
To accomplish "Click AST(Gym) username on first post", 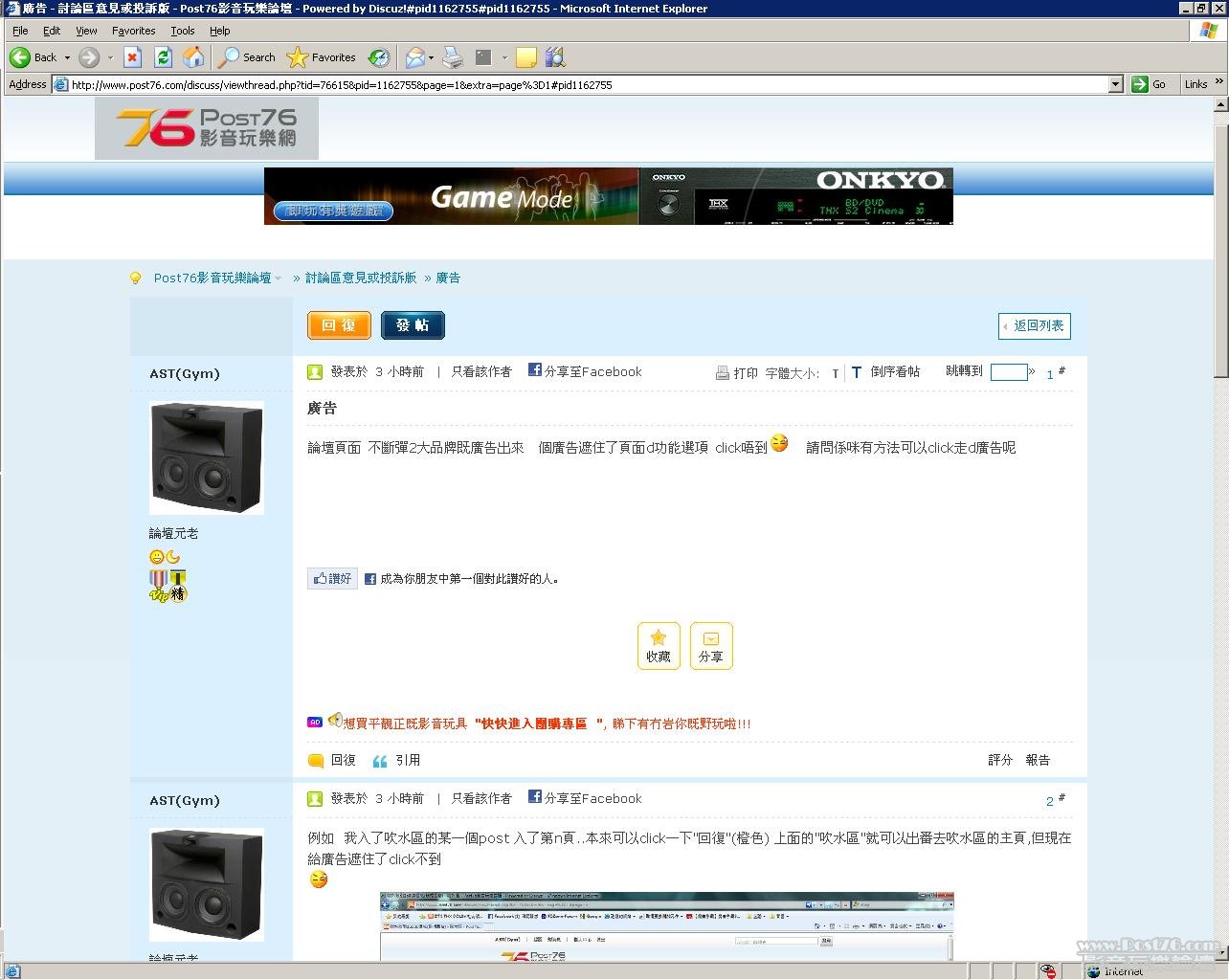I will [x=185, y=374].
